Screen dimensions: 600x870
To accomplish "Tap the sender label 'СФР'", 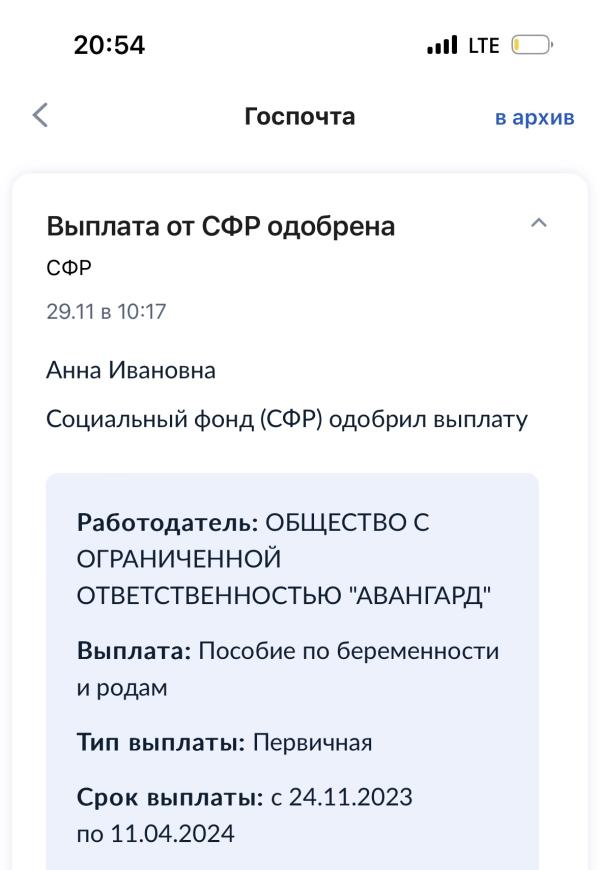I will [x=69, y=268].
